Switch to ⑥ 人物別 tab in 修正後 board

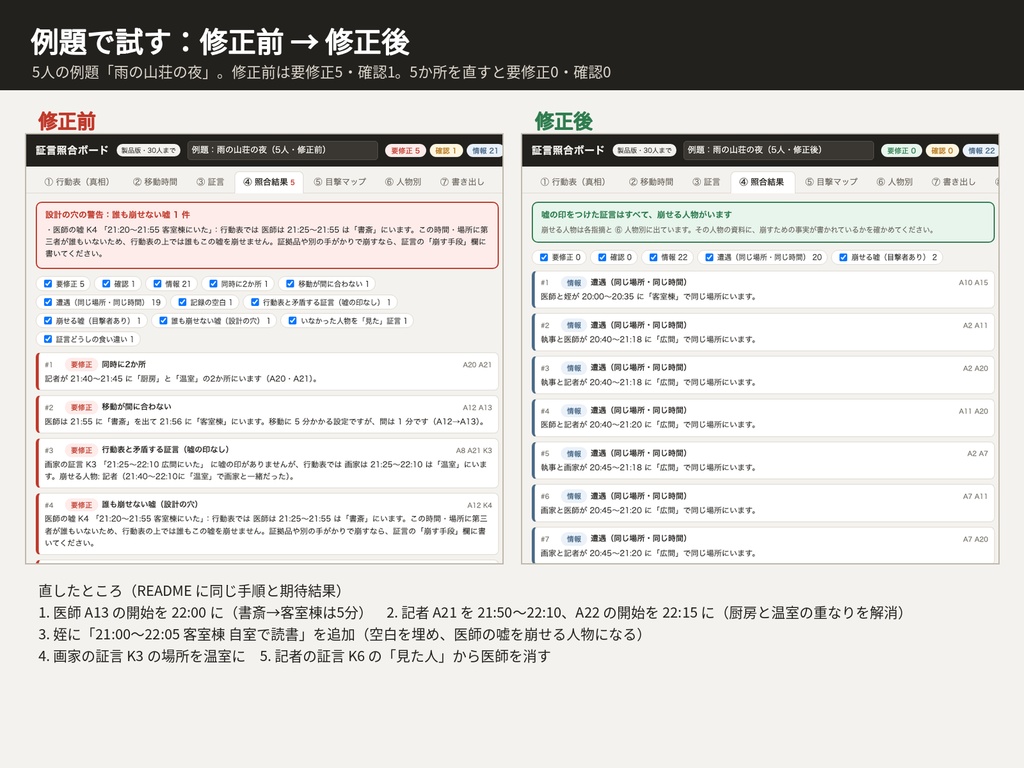point(894,182)
